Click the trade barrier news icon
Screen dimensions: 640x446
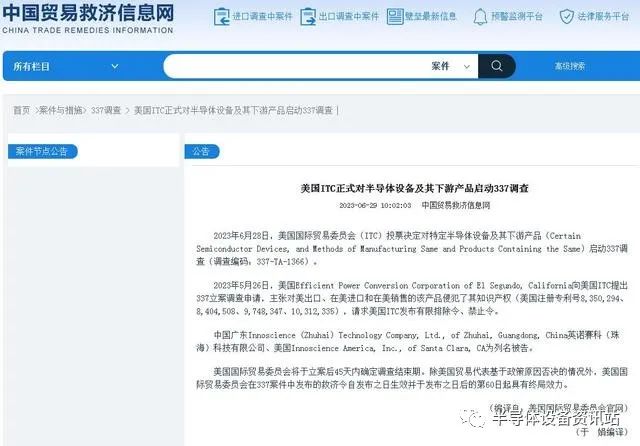pos(395,16)
